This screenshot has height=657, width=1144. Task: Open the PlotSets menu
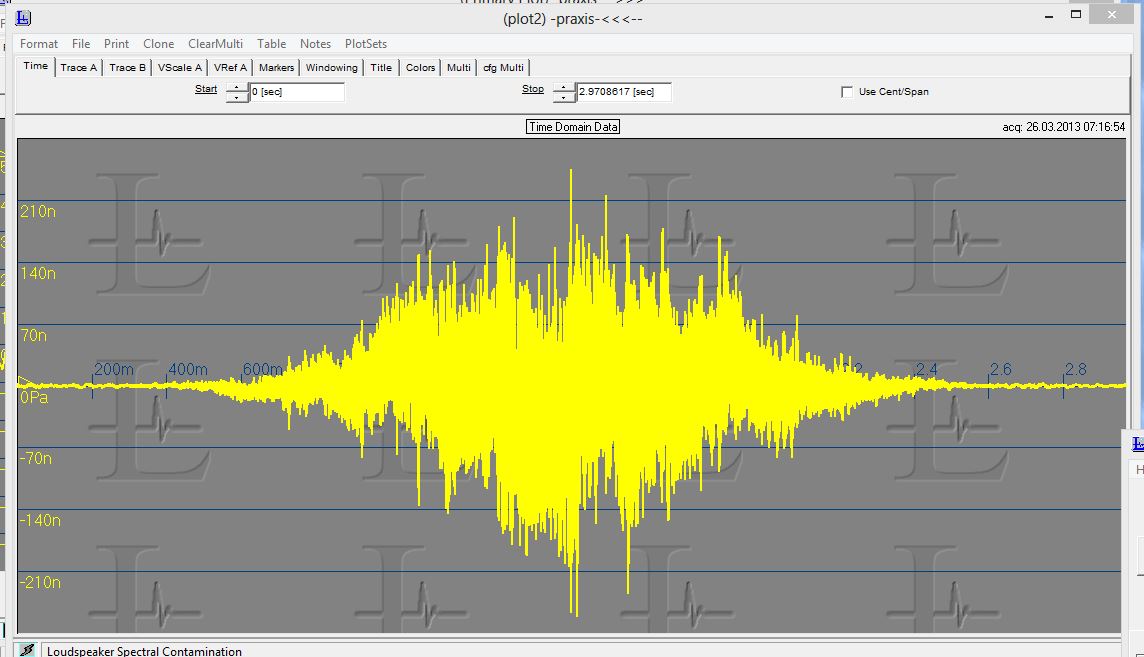point(366,44)
